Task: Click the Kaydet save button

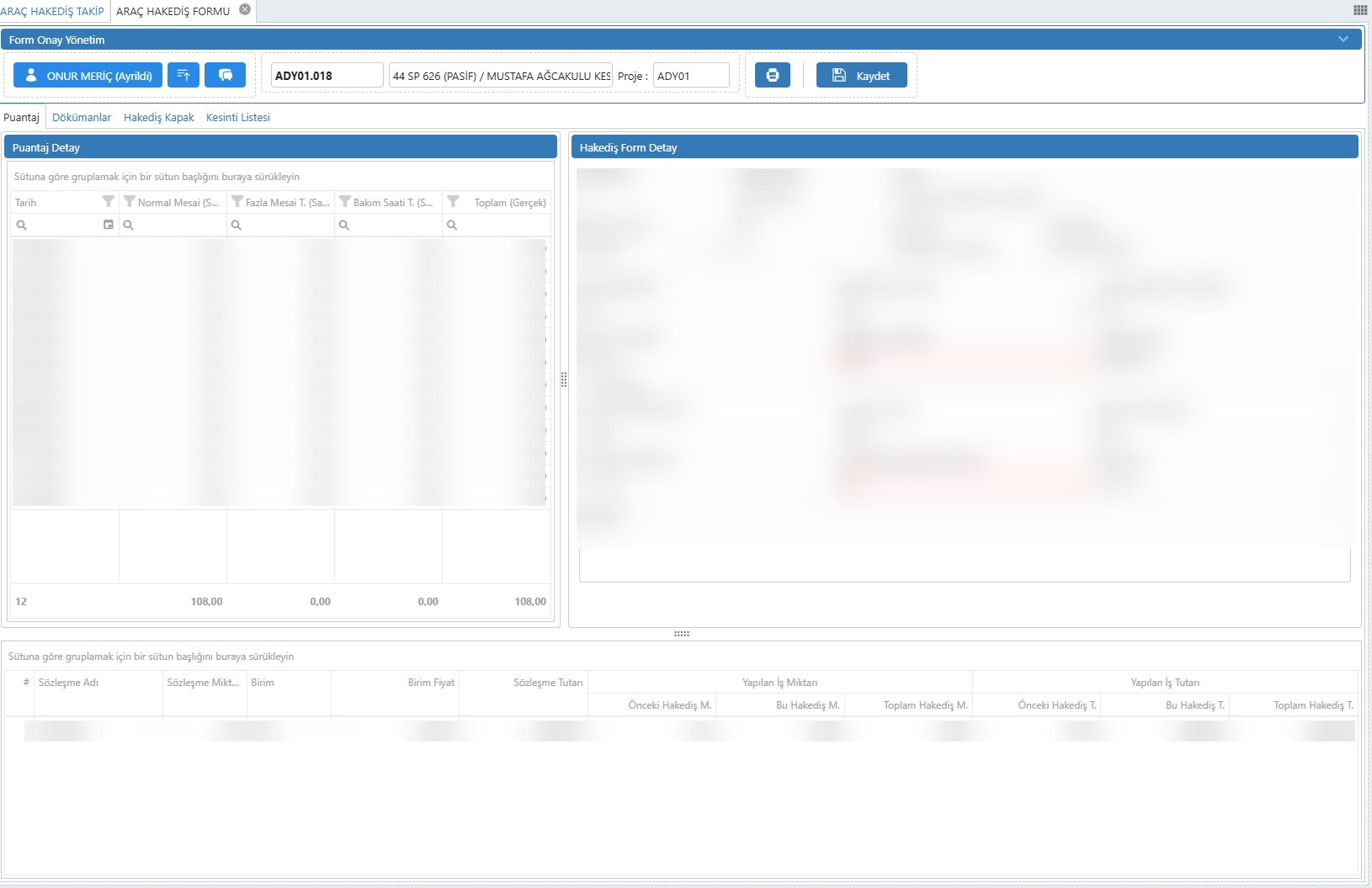Action: 861,75
